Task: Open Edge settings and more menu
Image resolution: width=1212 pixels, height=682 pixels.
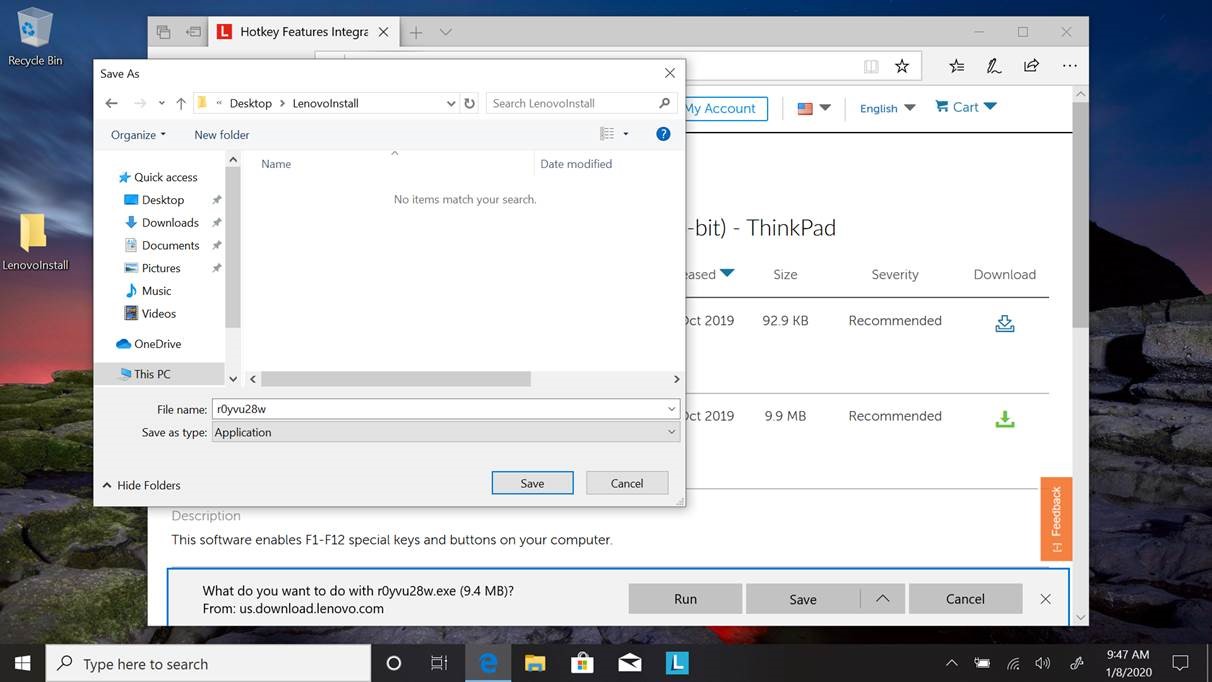Action: pyautogui.click(x=1070, y=66)
